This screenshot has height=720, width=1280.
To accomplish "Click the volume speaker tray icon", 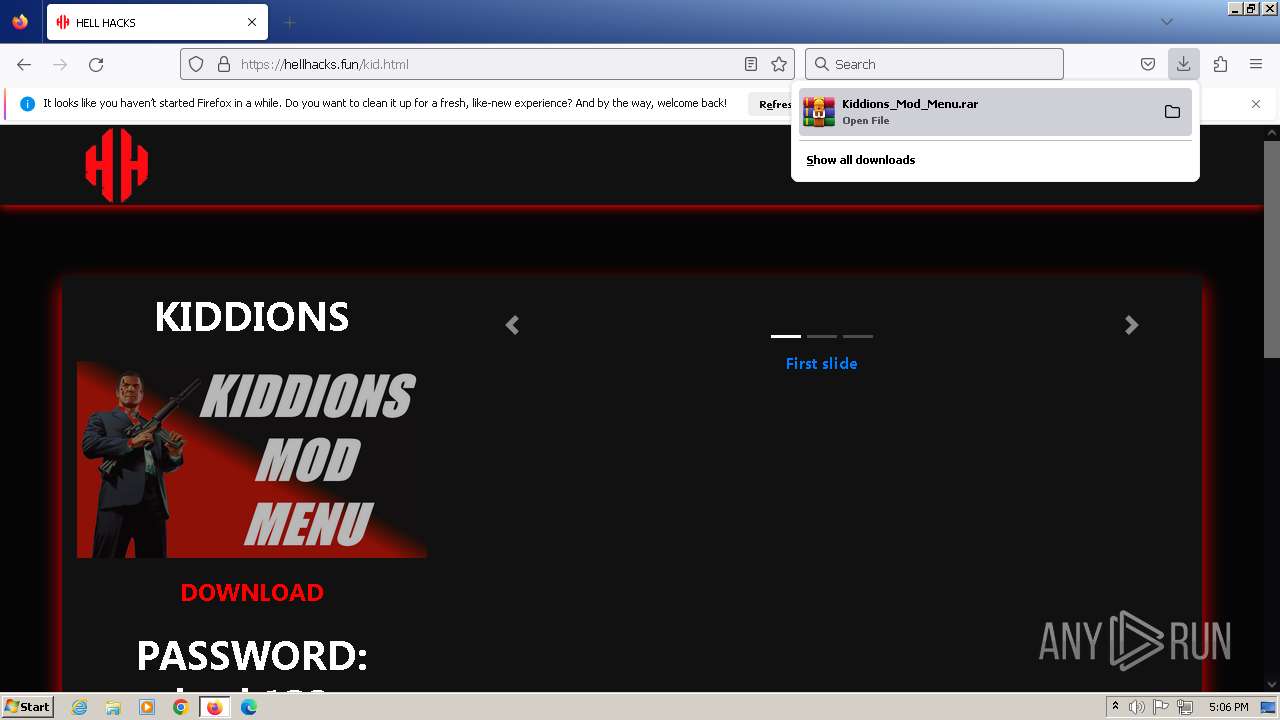I will (x=1137, y=707).
